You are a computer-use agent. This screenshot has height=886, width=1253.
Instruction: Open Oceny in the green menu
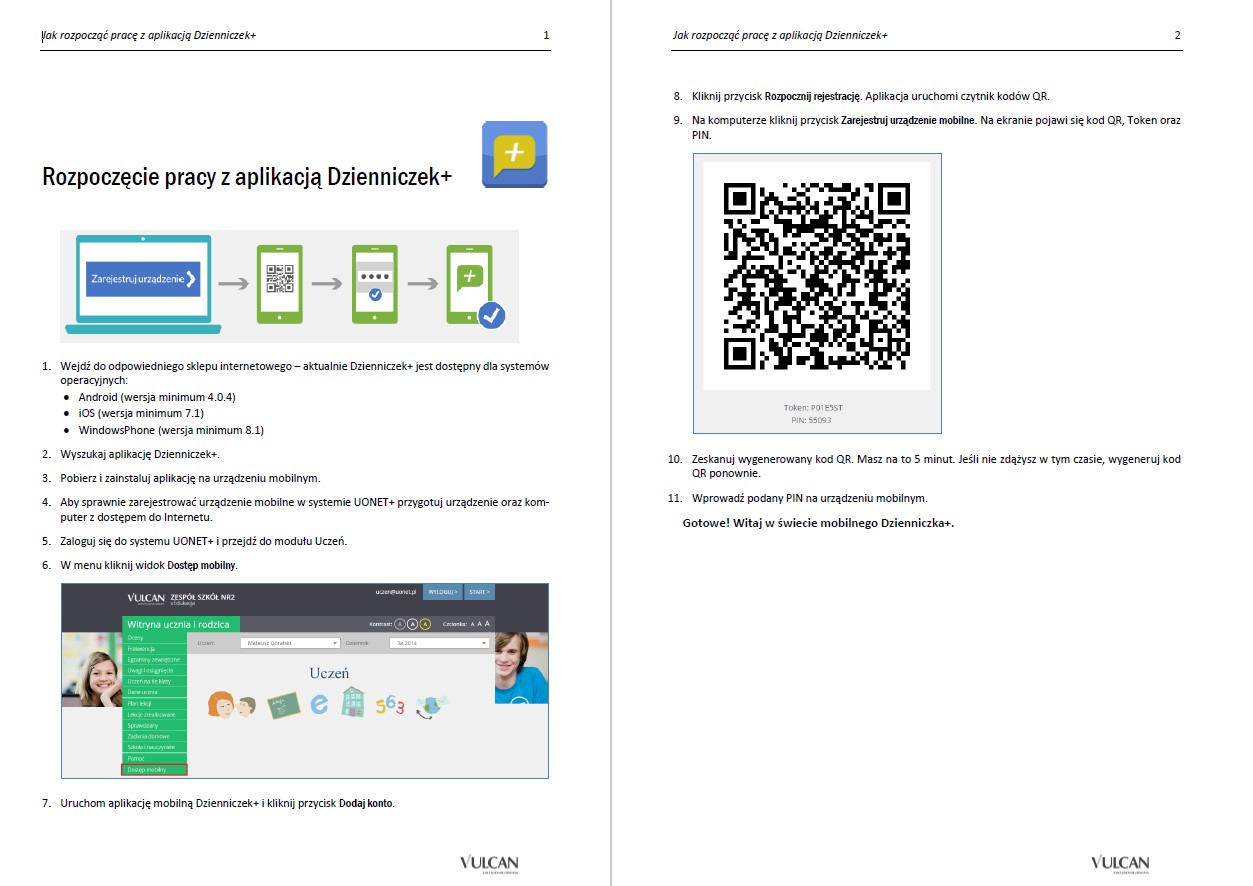pos(154,638)
